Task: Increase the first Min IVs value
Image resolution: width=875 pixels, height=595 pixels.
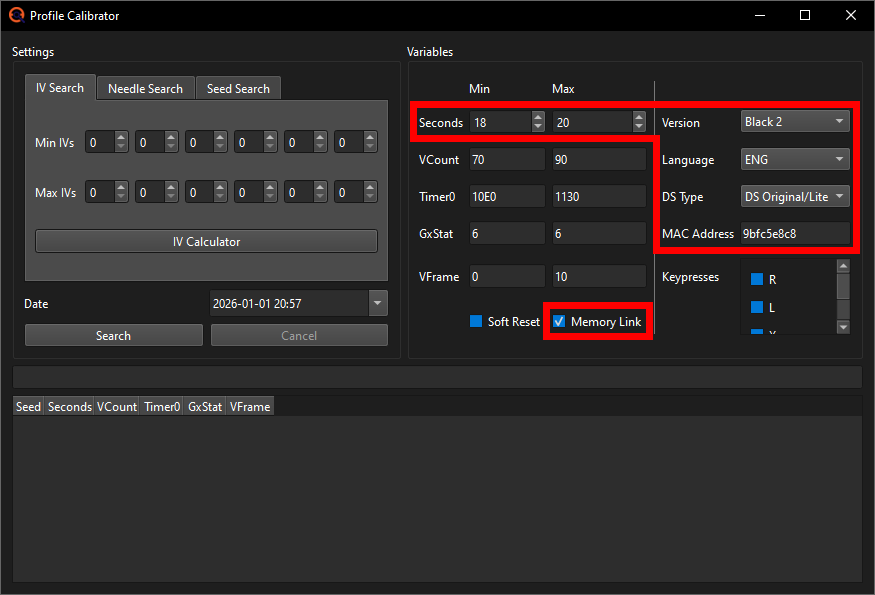Action: [122, 137]
